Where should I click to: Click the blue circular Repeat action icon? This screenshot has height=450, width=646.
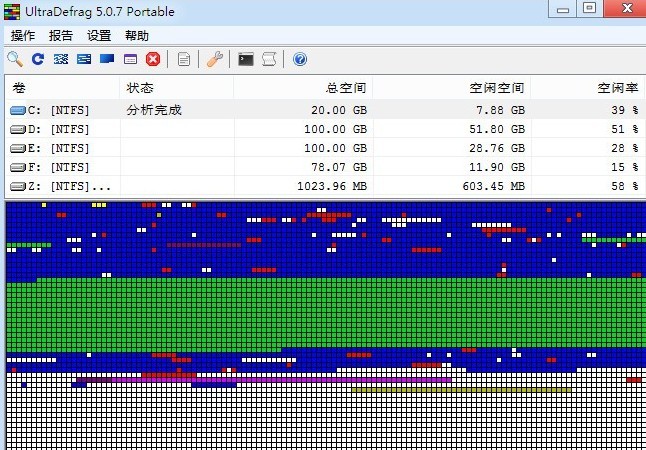38,59
